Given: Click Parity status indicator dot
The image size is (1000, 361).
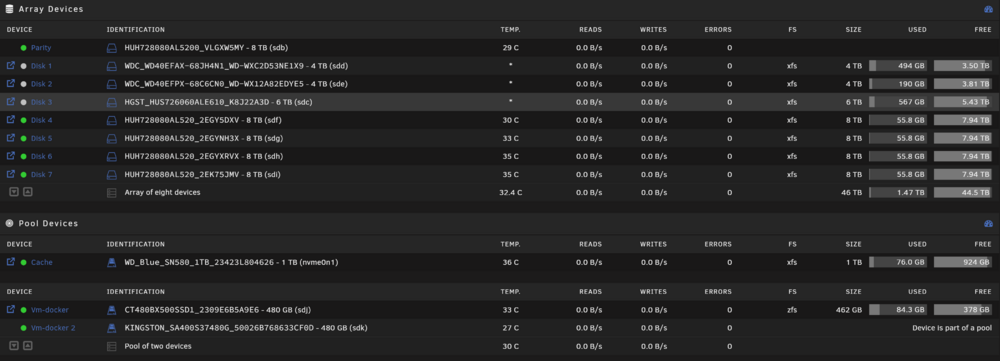Looking at the screenshot, I should click(x=24, y=48).
